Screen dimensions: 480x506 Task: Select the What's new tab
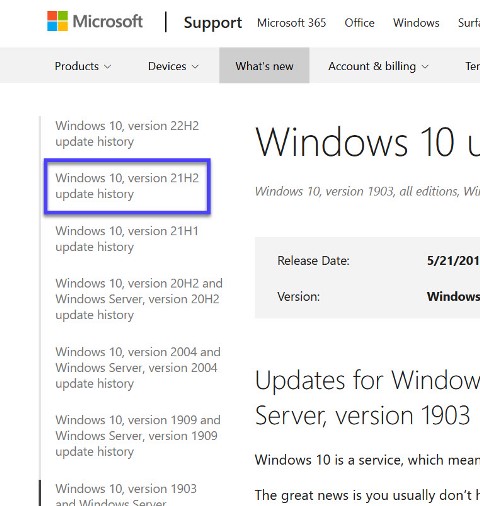pos(264,65)
